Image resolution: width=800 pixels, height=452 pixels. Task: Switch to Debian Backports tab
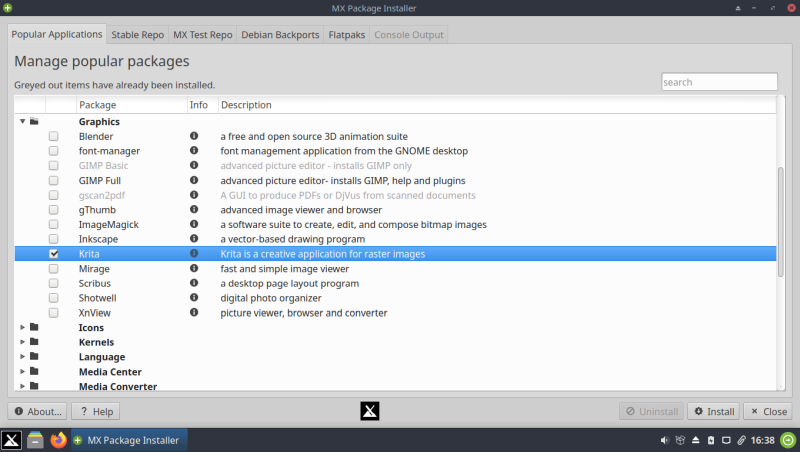pos(280,35)
